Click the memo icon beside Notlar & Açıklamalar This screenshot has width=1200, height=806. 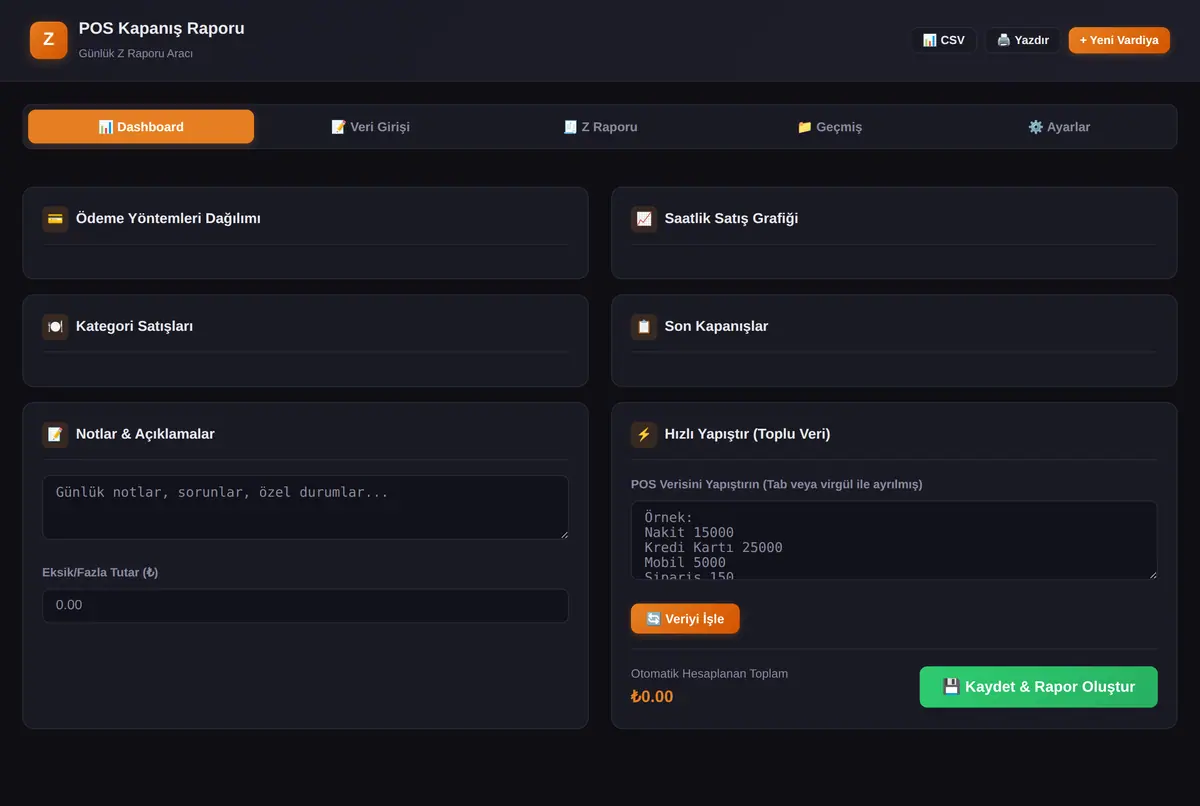55,435
